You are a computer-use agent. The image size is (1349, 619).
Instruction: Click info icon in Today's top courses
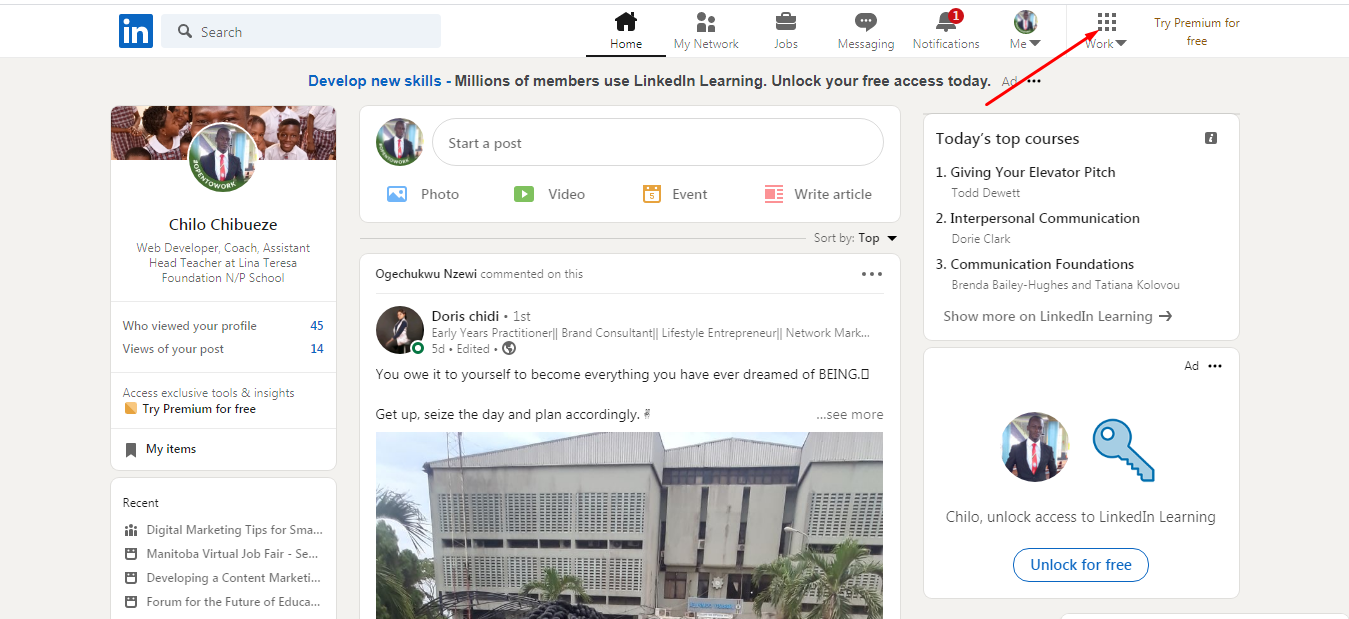pyautogui.click(x=1211, y=138)
